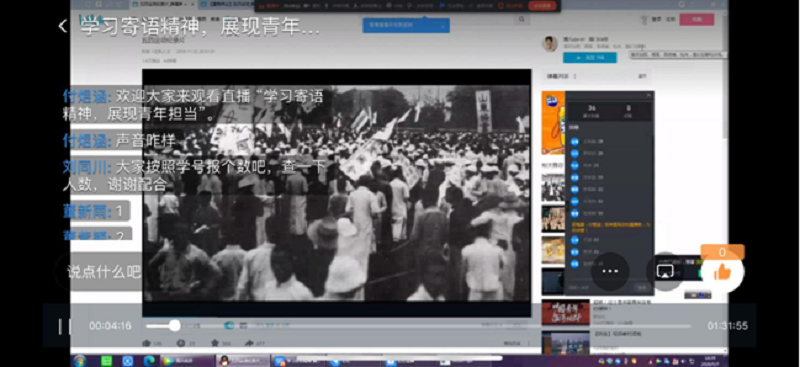Pause the live replay playback
This screenshot has width=800, height=367.
pos(65,326)
